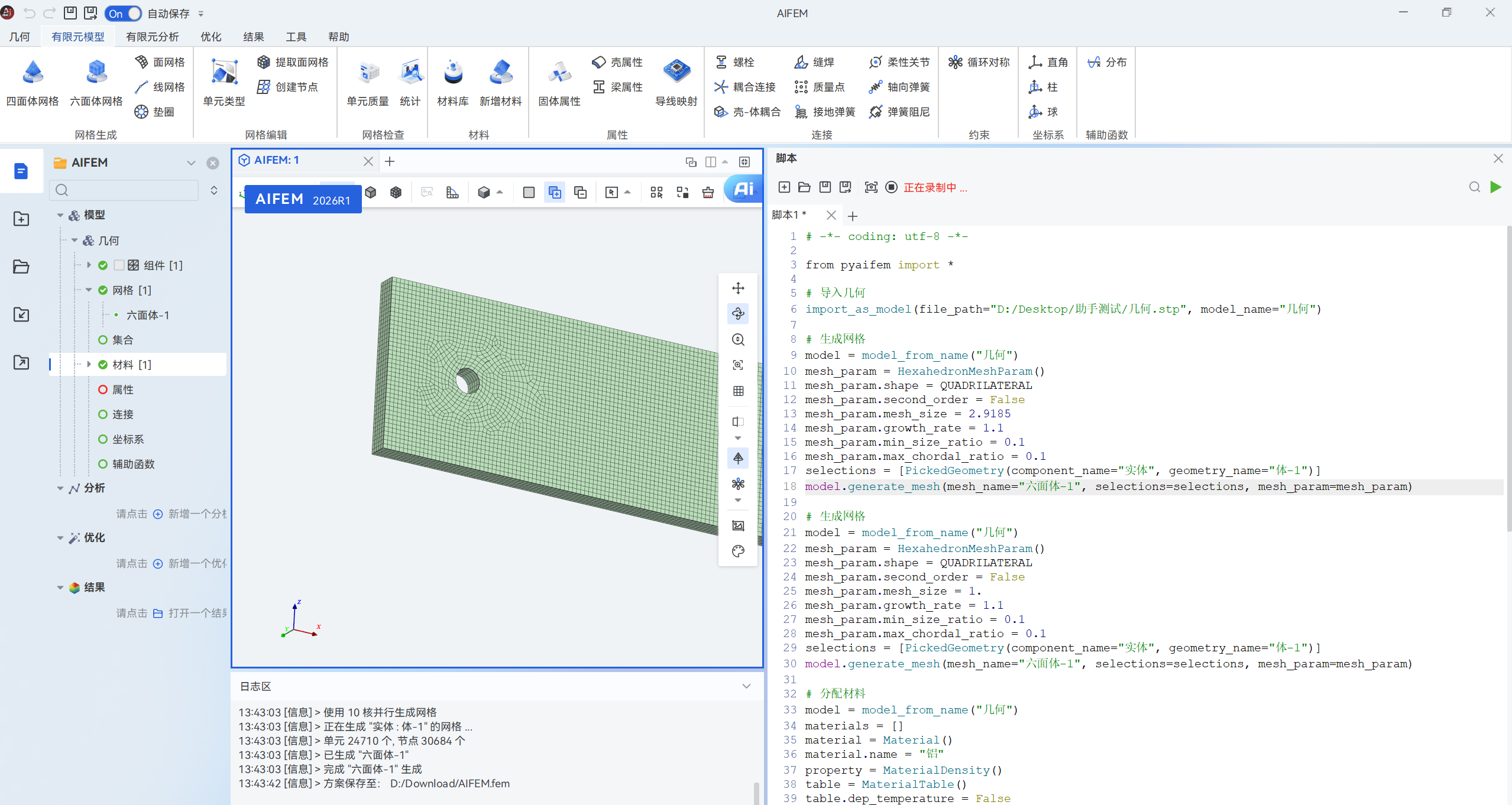Close the AIFEM: 1 viewport tab
Screen dimensions: 1512x805
[x=368, y=161]
